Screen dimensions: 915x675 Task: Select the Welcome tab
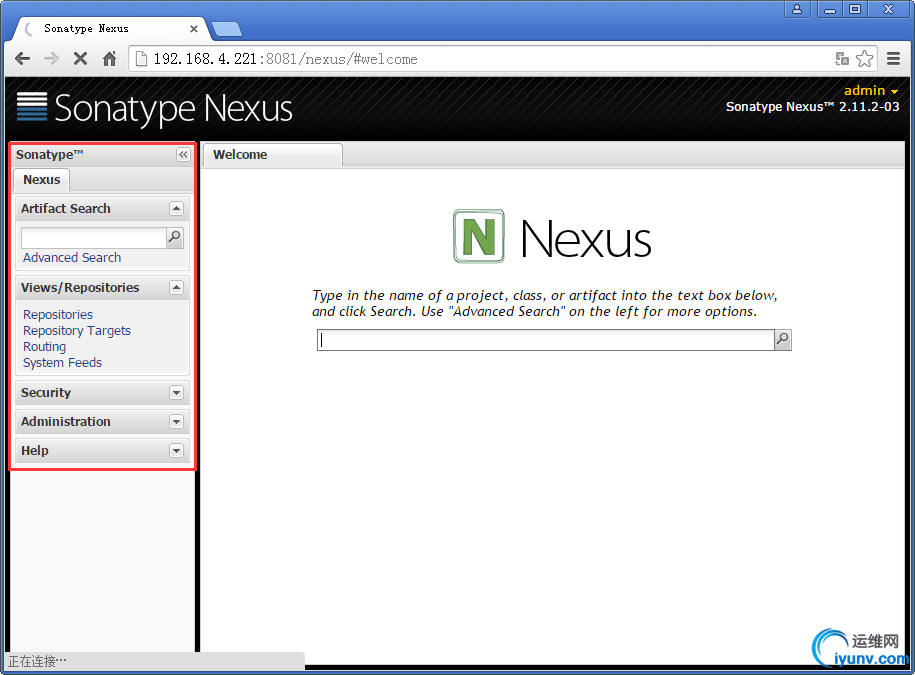272,155
